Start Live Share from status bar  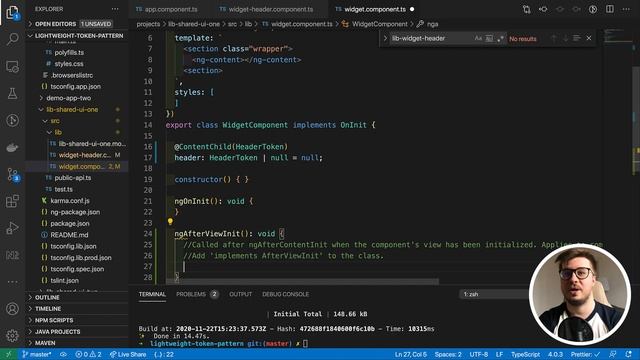pyautogui.click(x=128, y=354)
